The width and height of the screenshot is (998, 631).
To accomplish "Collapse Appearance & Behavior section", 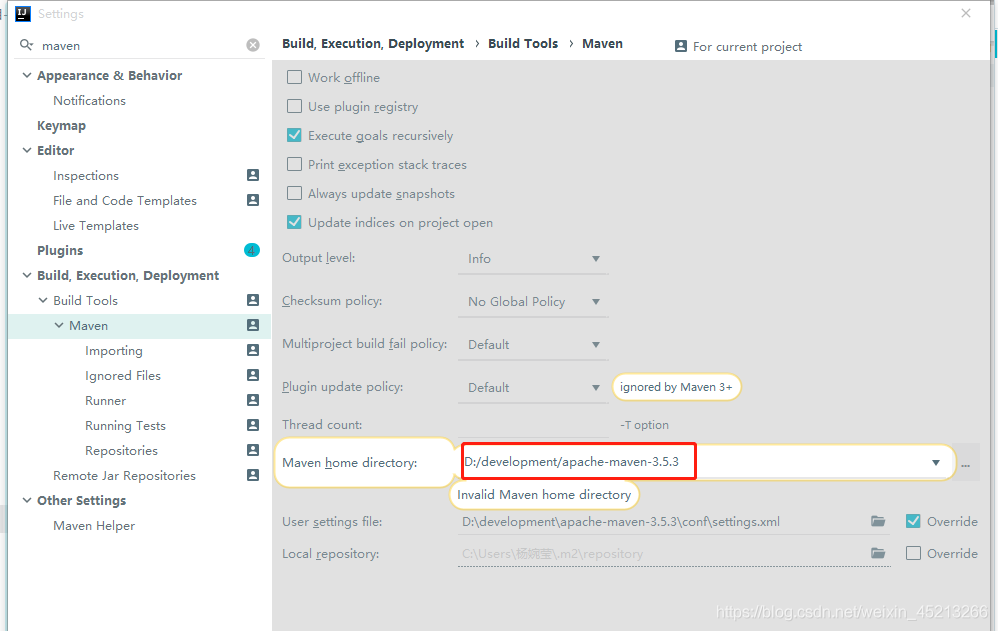I will [27, 75].
